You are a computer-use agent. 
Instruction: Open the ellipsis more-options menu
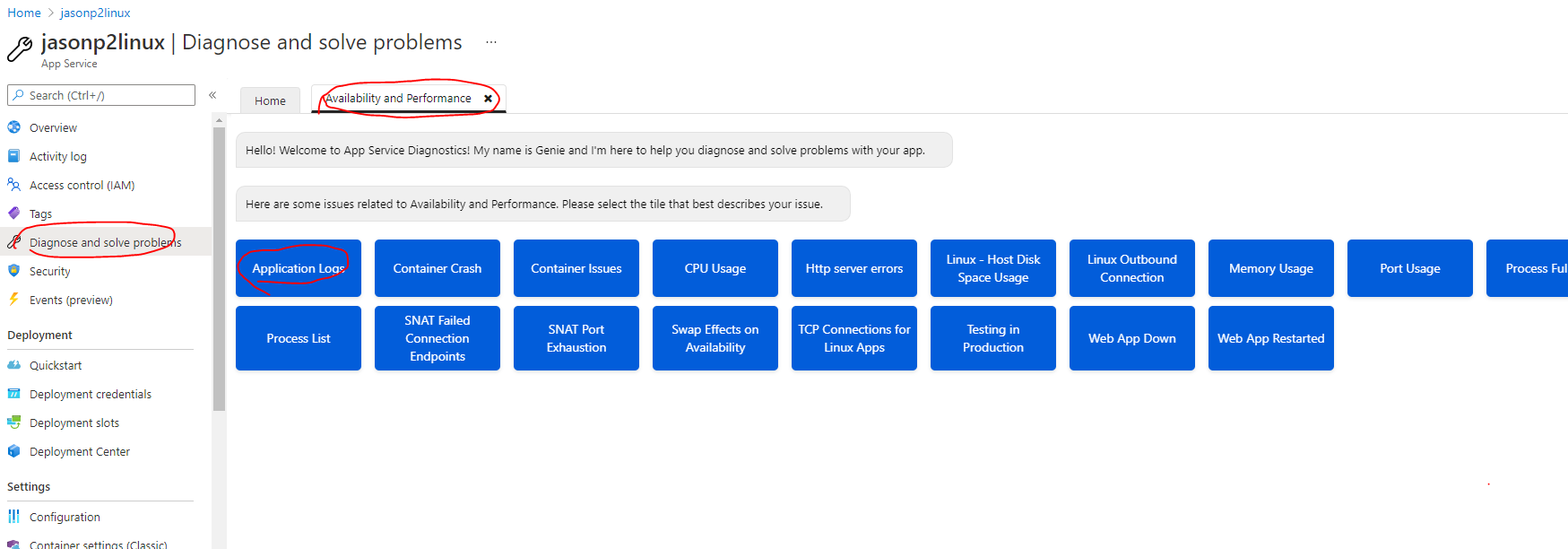tap(491, 42)
